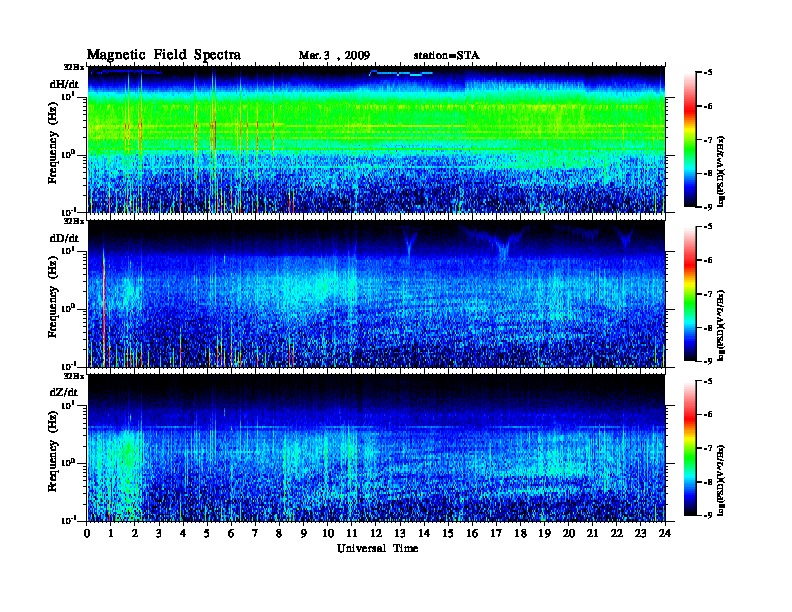Click the log(PSD) label of the dD/dt colorbar

pos(722,325)
